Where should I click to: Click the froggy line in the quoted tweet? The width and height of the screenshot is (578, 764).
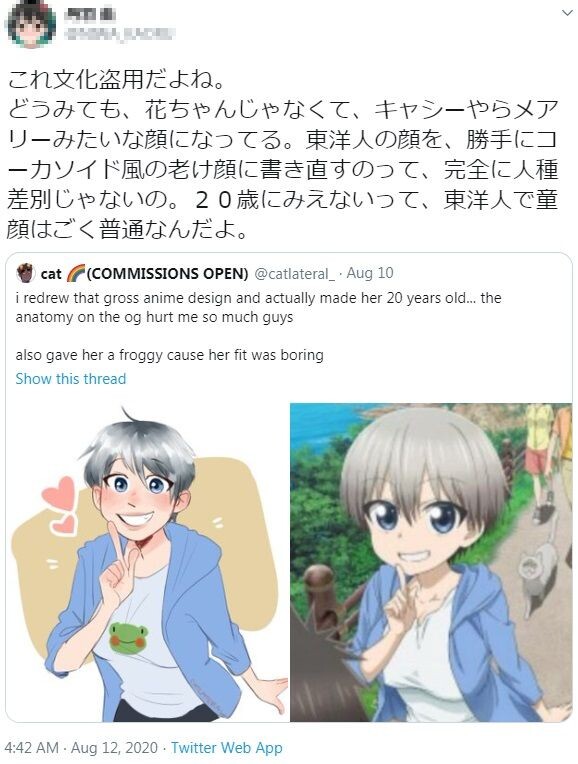[x=169, y=355]
